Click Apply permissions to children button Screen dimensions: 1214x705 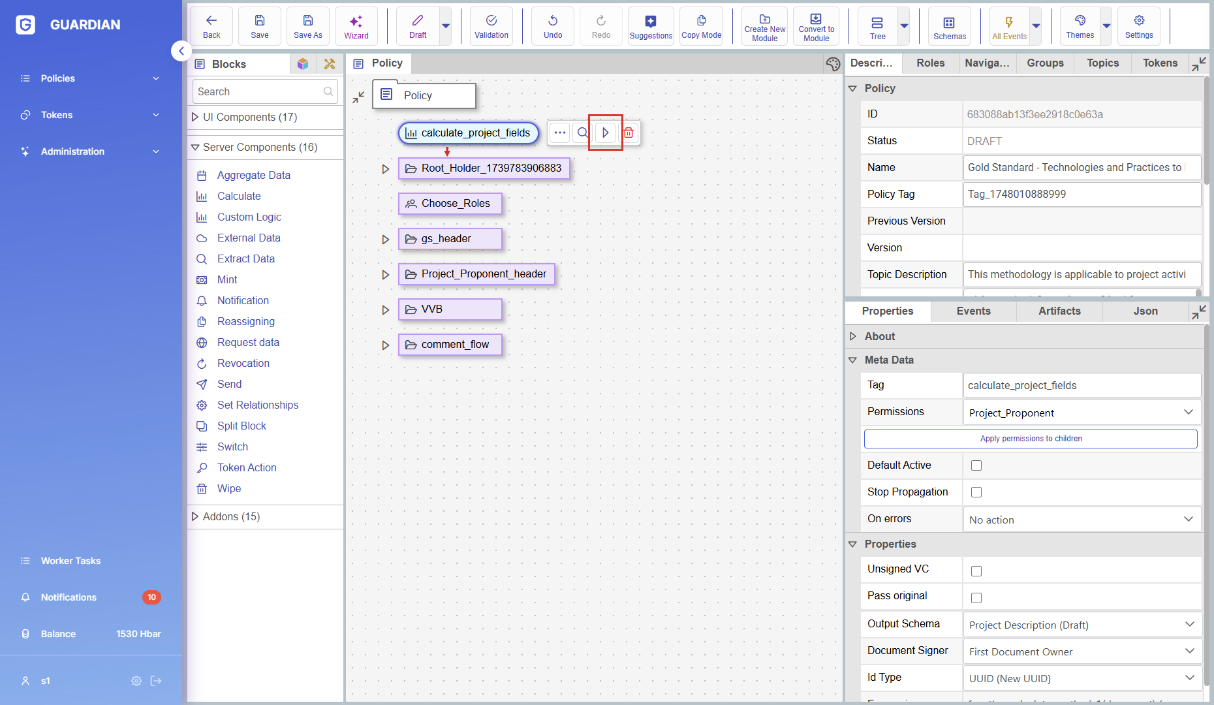1030,439
